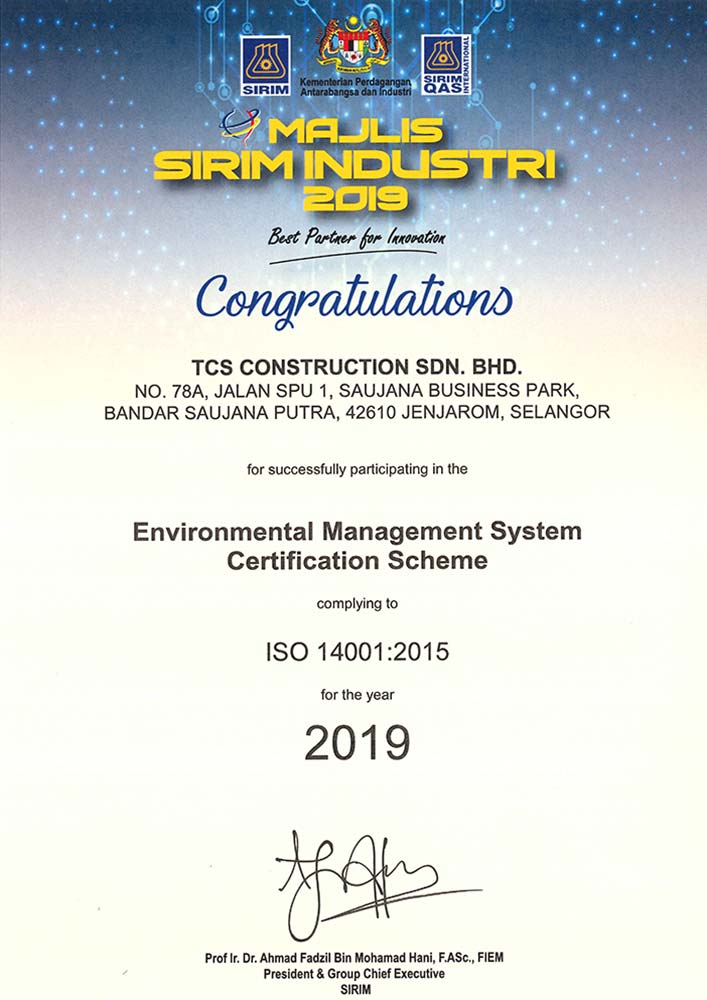Click the 'Best Partner for Innovation' tagline
Screen dimensions: 707x1000
356,237
